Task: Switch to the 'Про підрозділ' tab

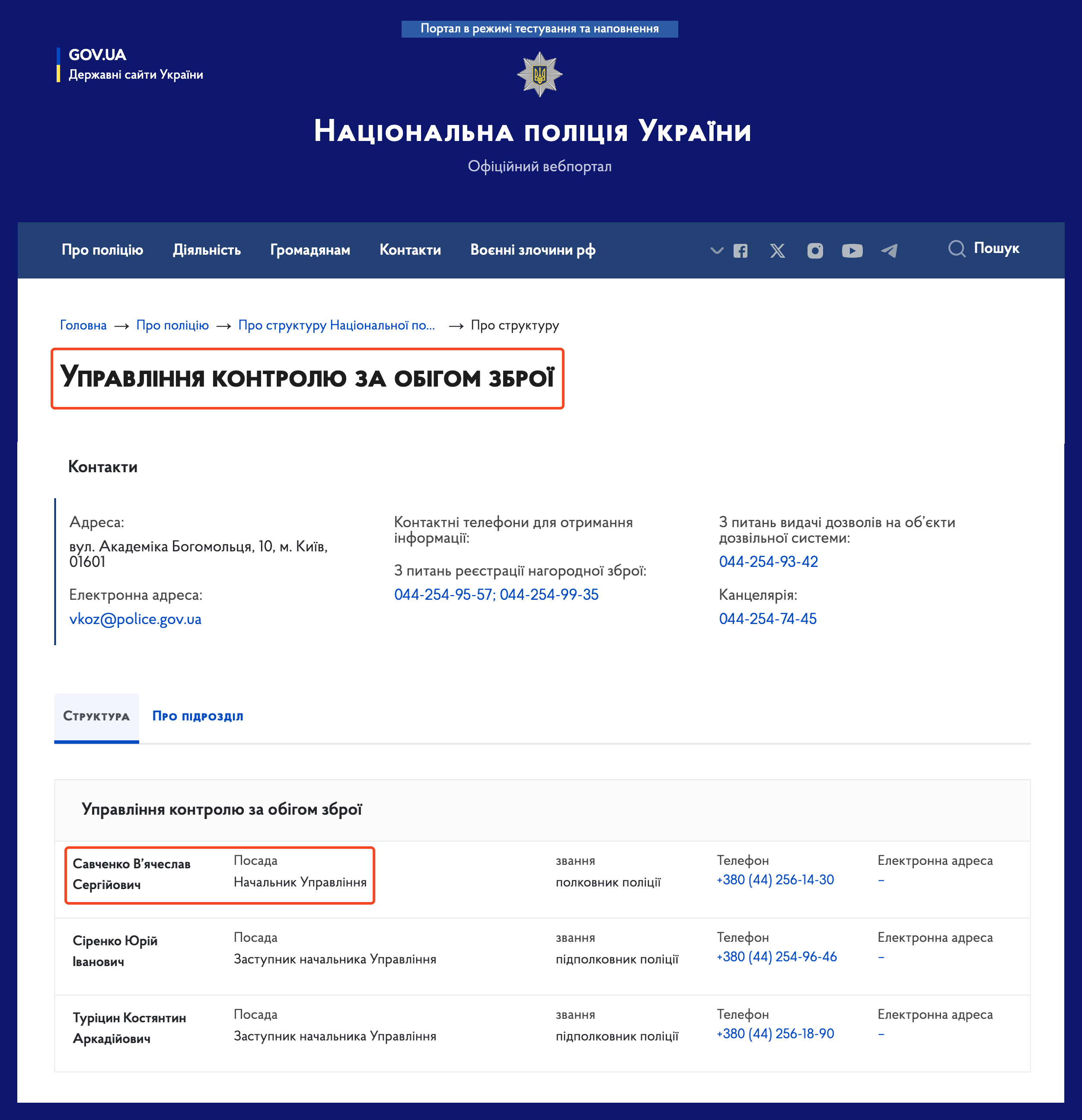Action: pos(198,717)
